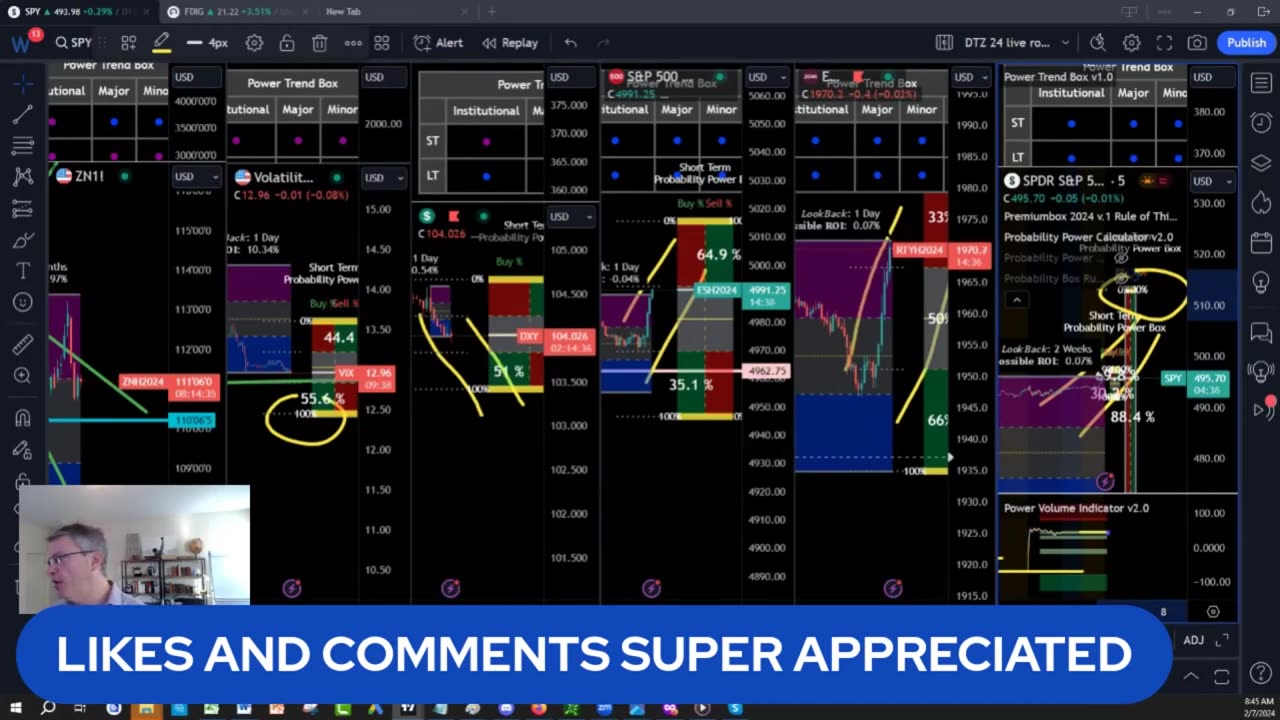This screenshot has width=1280, height=720.
Task: Open the watchlist panel icon
Action: click(x=1260, y=84)
